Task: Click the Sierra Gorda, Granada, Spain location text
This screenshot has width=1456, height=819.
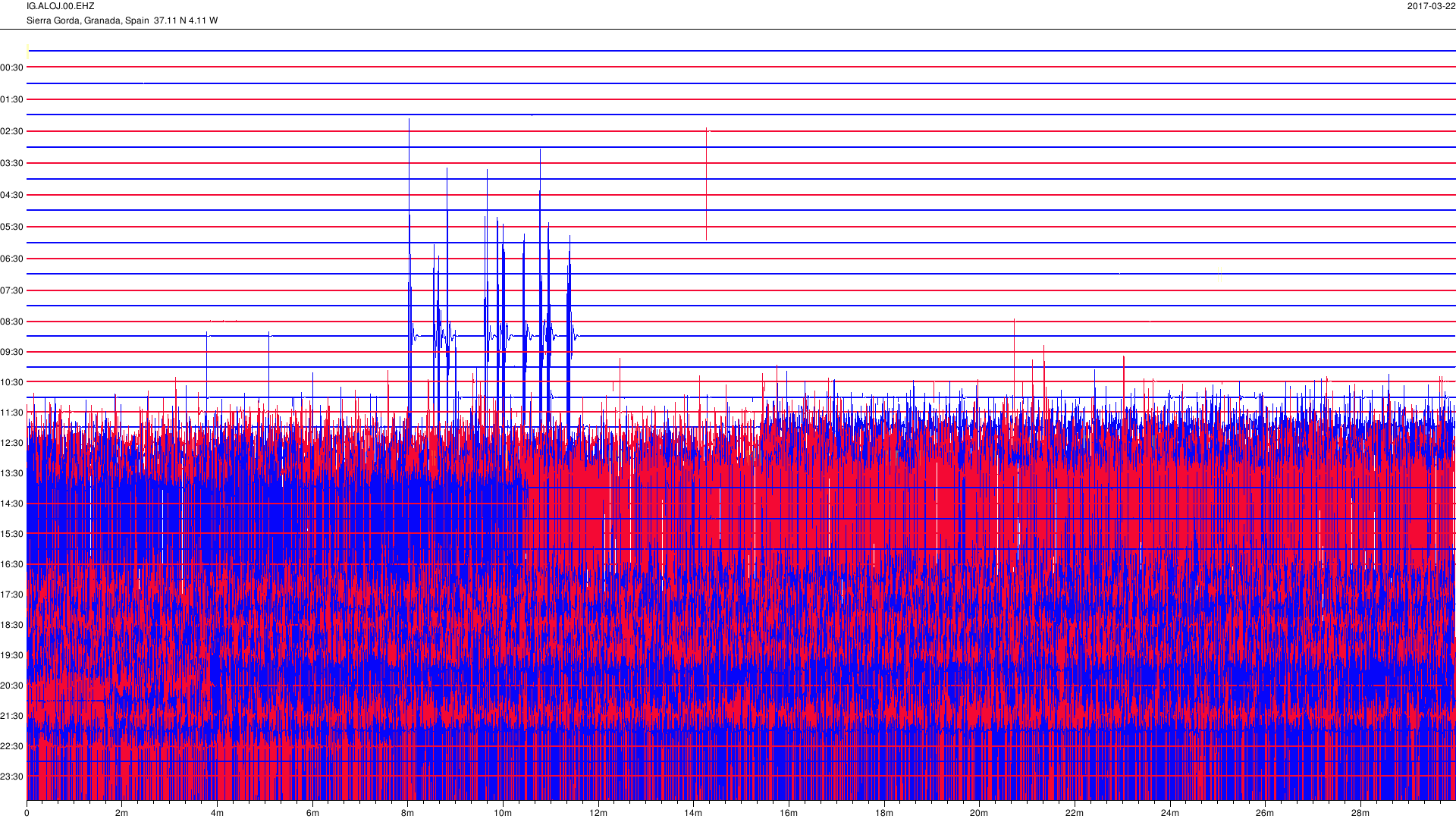Action: (x=88, y=20)
